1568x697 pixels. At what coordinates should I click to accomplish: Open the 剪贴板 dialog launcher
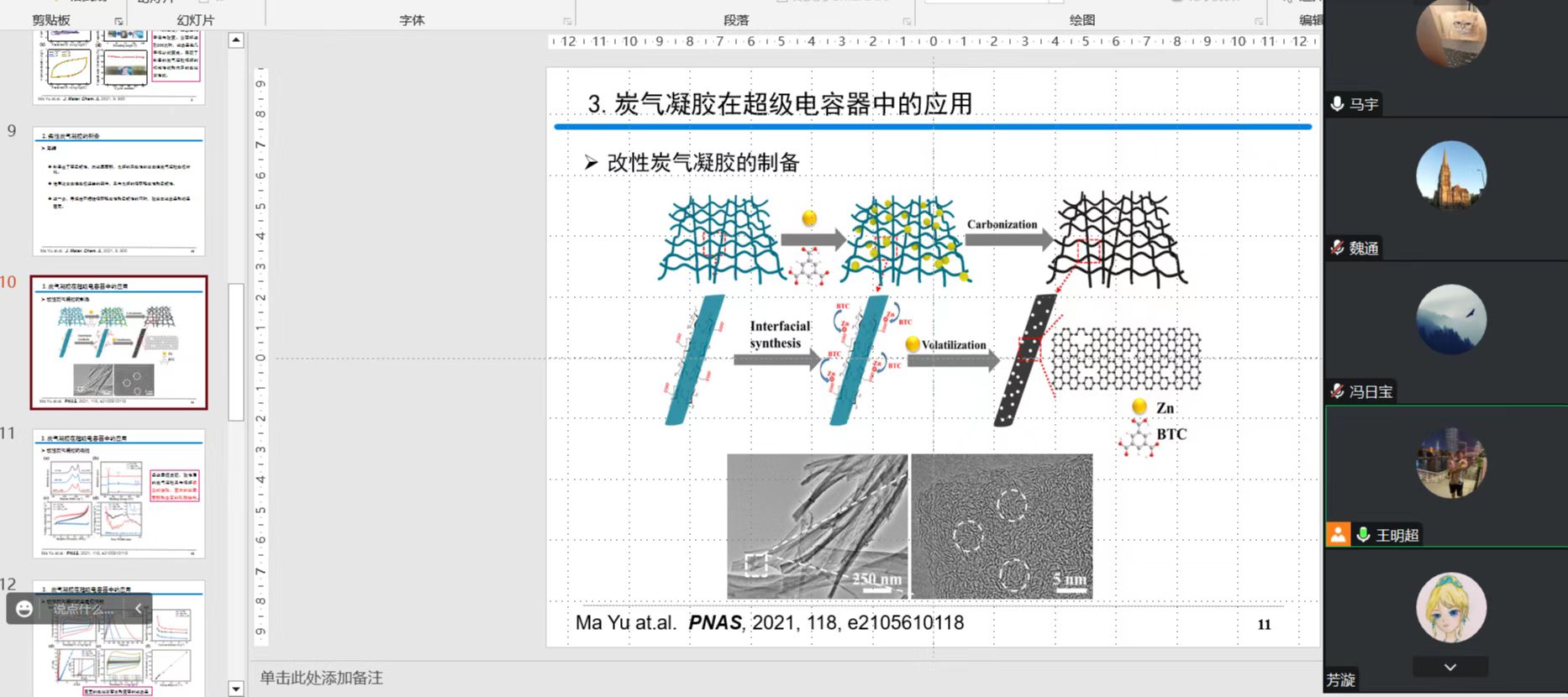(118, 21)
